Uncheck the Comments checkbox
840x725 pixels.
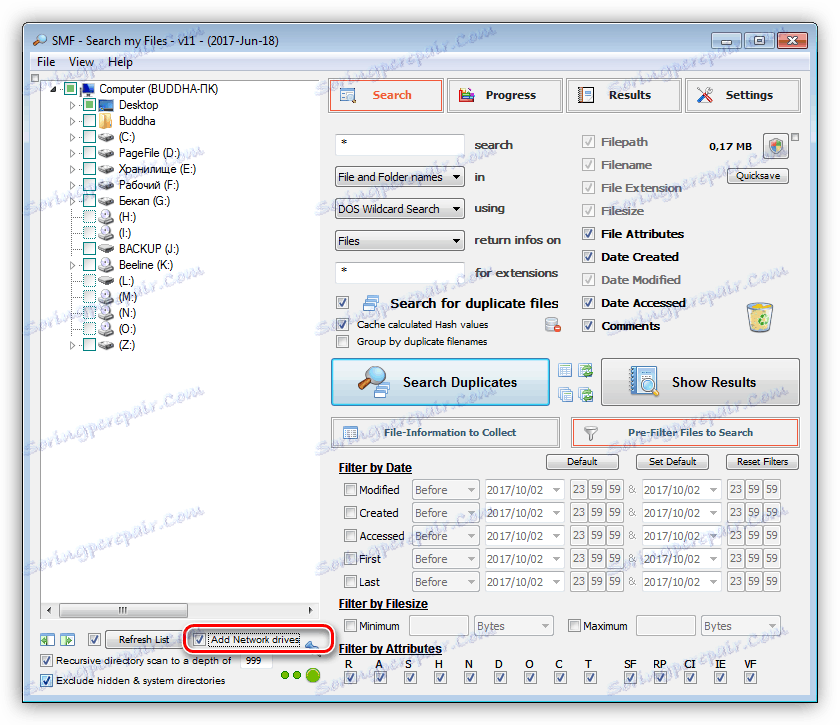coord(588,325)
